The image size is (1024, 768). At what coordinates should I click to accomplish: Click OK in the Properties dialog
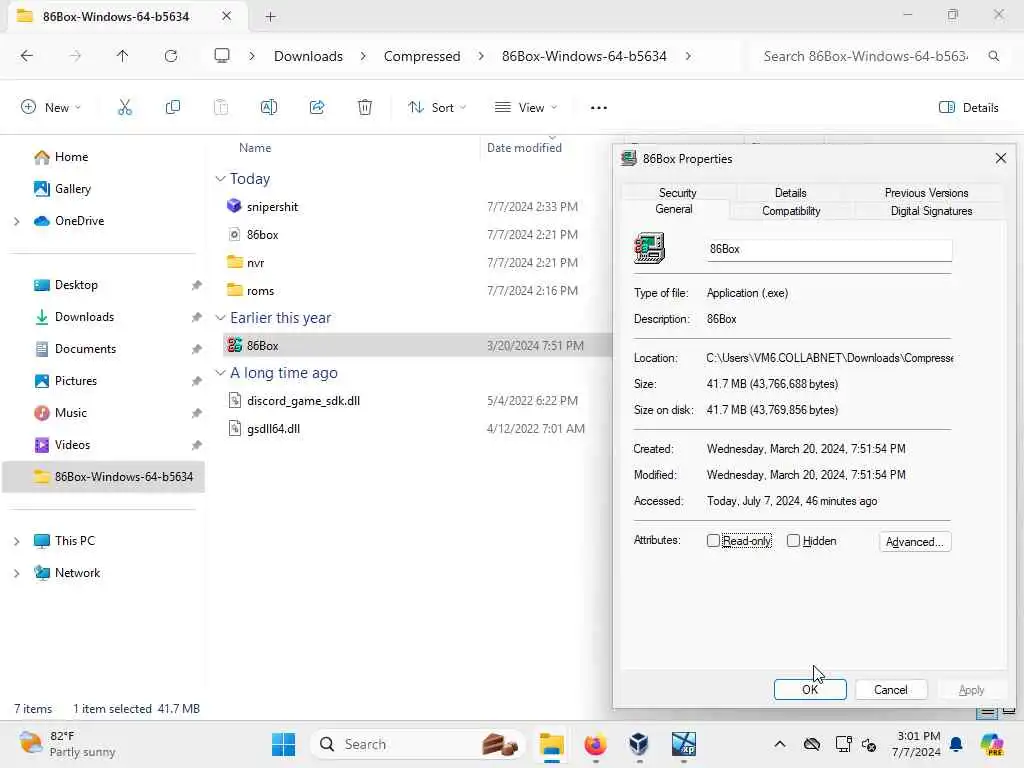pyautogui.click(x=810, y=690)
